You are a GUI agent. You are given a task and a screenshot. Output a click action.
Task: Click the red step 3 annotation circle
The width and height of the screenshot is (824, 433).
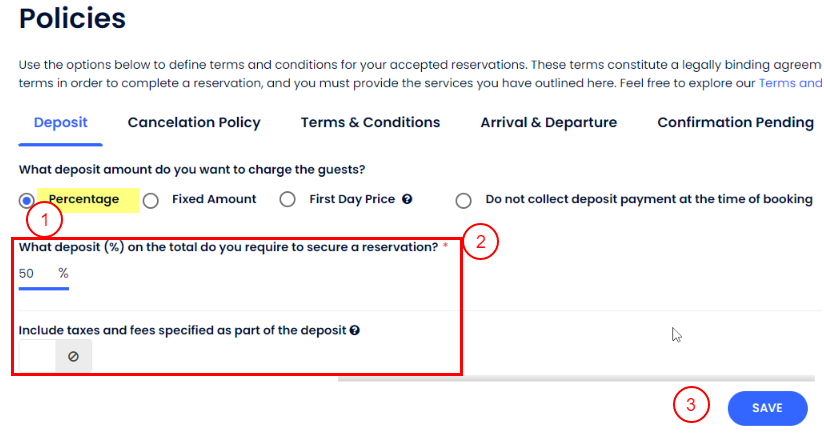(x=691, y=406)
